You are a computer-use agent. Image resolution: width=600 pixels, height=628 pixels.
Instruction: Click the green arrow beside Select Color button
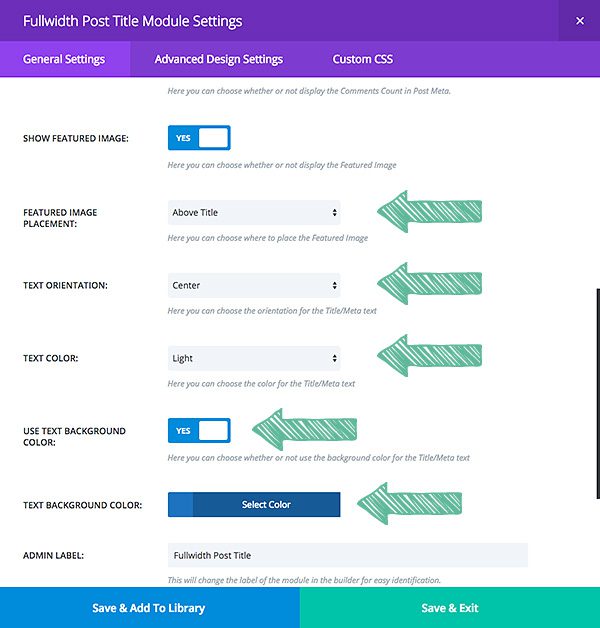point(410,504)
